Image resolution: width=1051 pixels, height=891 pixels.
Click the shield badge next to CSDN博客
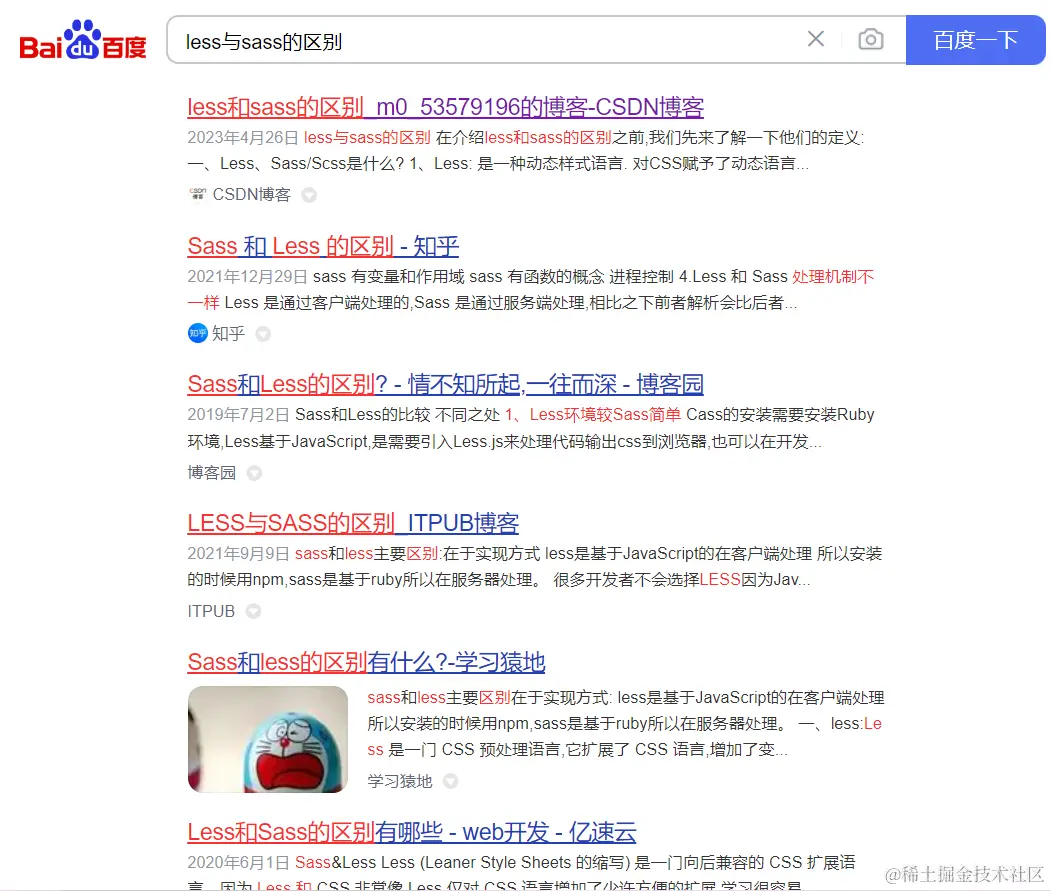pos(309,195)
